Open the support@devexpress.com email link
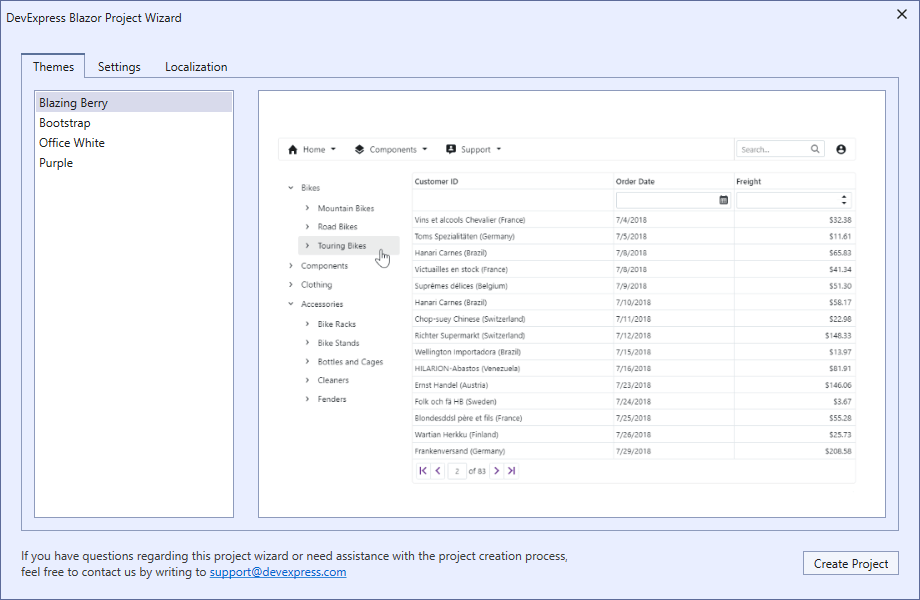This screenshot has width=920, height=600. click(277, 572)
